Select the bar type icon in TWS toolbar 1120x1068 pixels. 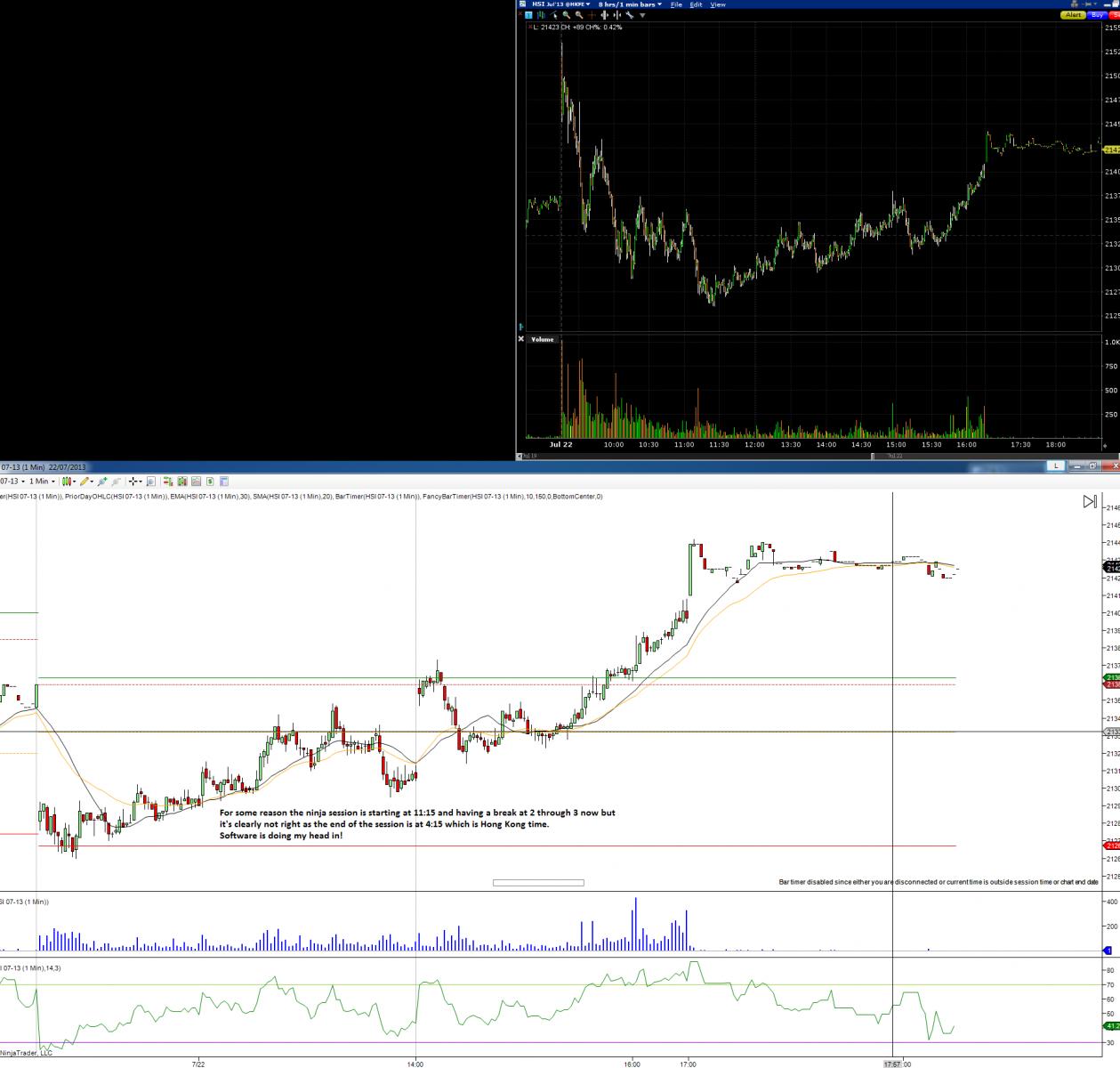(540, 15)
